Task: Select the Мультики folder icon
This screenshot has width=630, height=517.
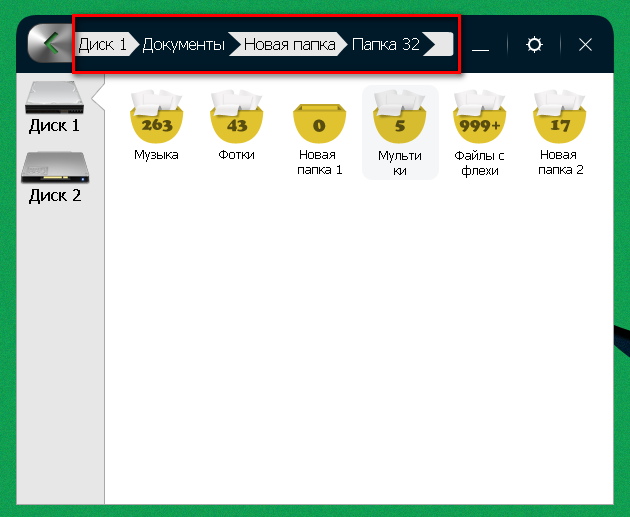Action: (x=399, y=118)
